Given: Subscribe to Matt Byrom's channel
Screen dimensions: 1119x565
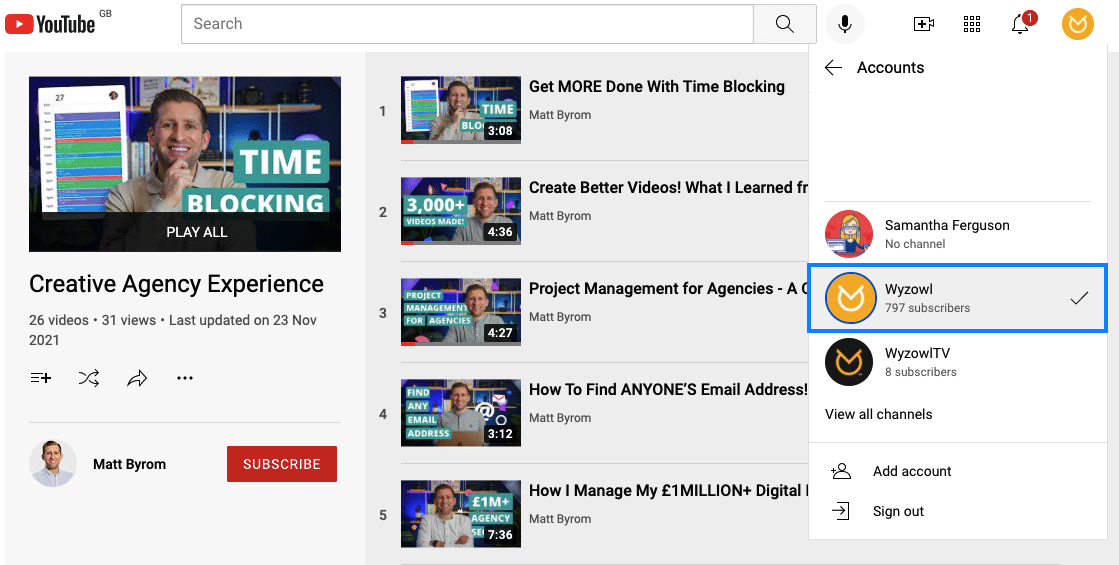Looking at the screenshot, I should 282,464.
